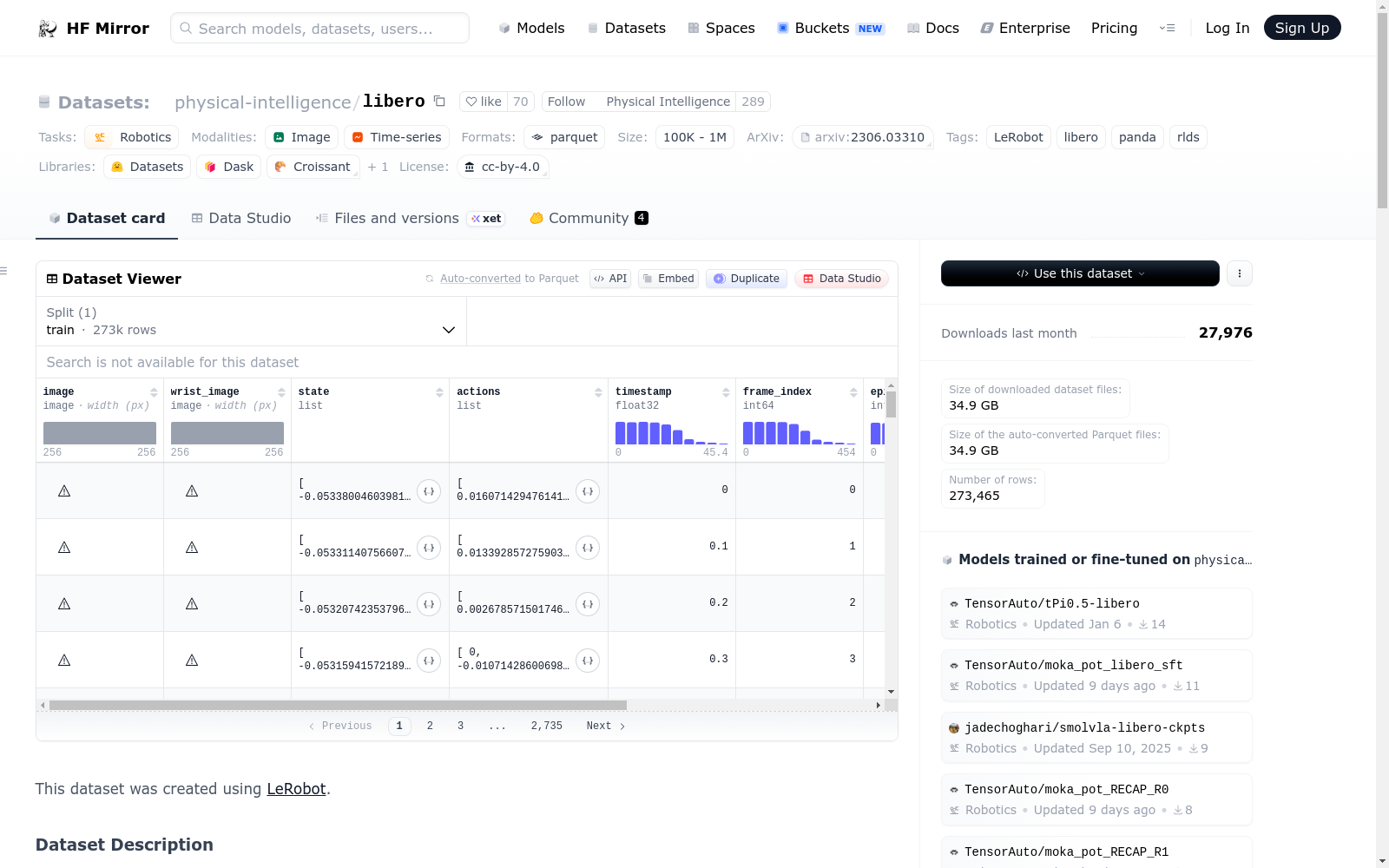Click the Duplicate button
Image resolution: width=1389 pixels, height=868 pixels.
747,279
